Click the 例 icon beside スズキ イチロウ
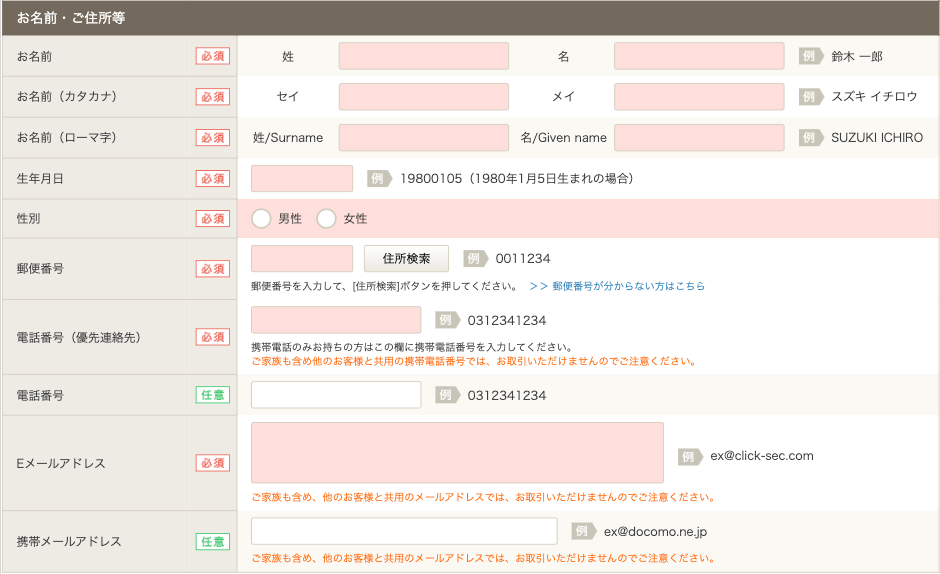 pyautogui.click(x=811, y=97)
